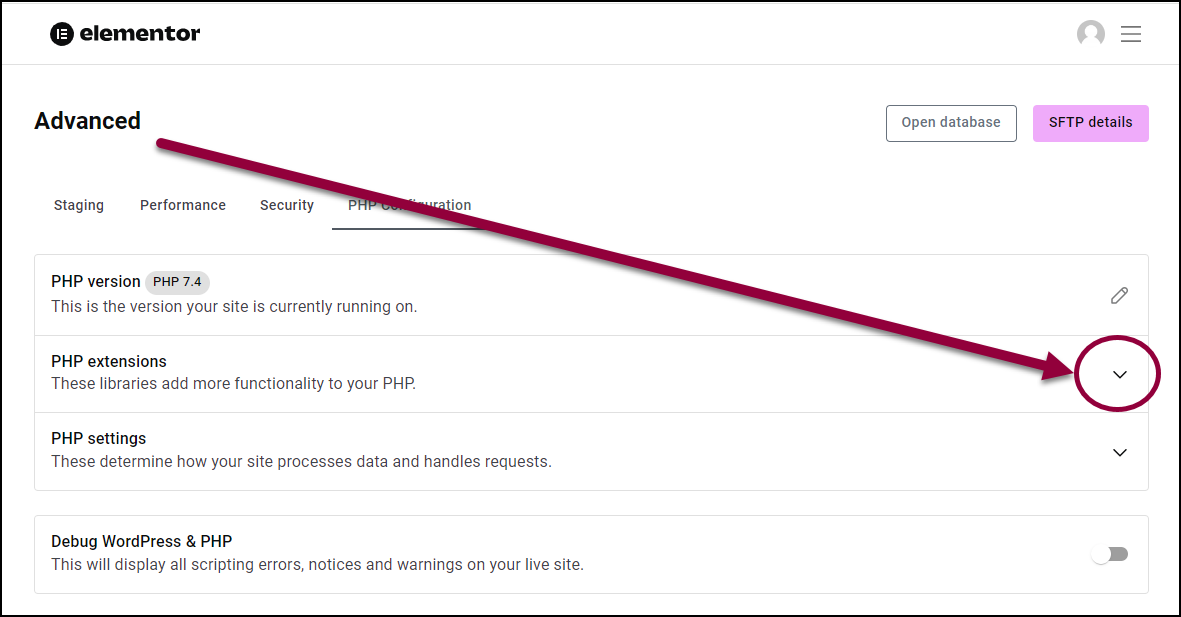Click the PHP extensions row title
This screenshot has height=617, width=1181.
(x=109, y=362)
